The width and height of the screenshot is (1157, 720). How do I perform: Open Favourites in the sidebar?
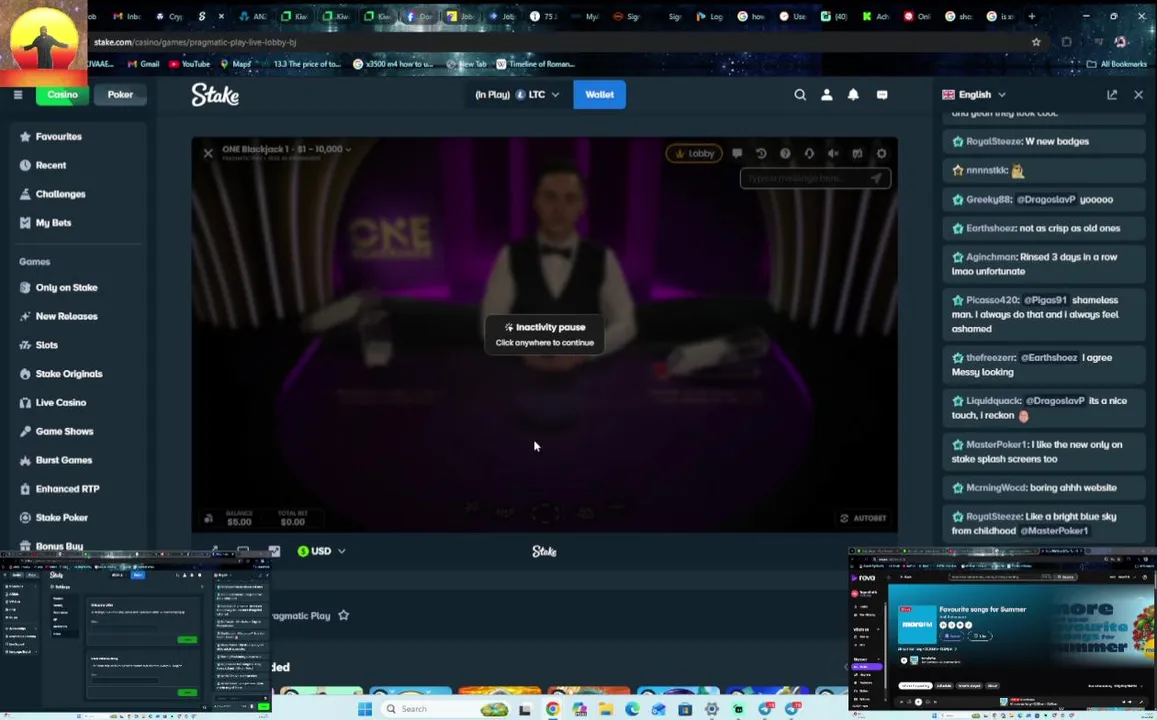point(58,136)
